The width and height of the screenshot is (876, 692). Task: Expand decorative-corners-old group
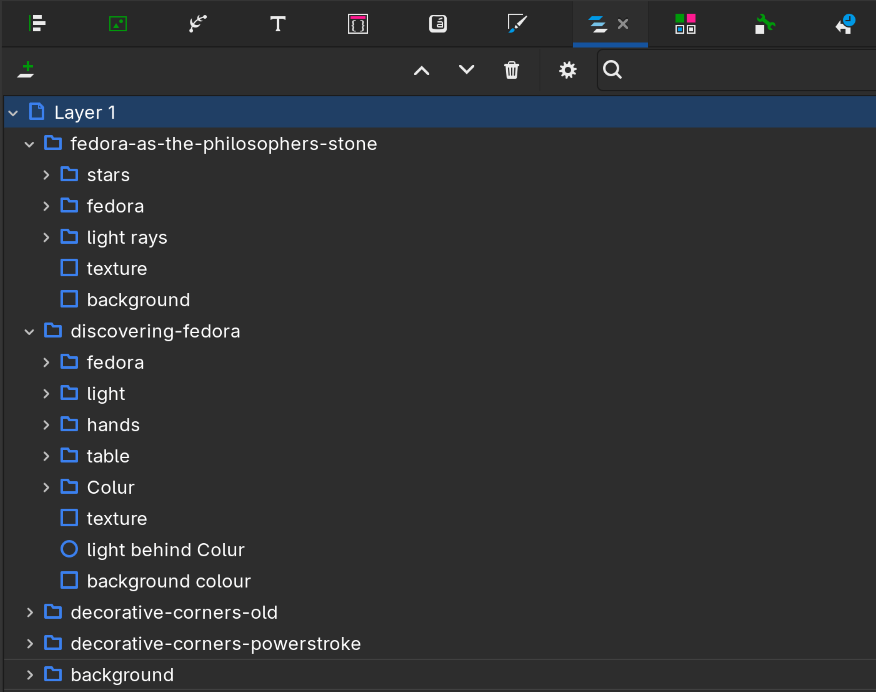pyautogui.click(x=30, y=613)
